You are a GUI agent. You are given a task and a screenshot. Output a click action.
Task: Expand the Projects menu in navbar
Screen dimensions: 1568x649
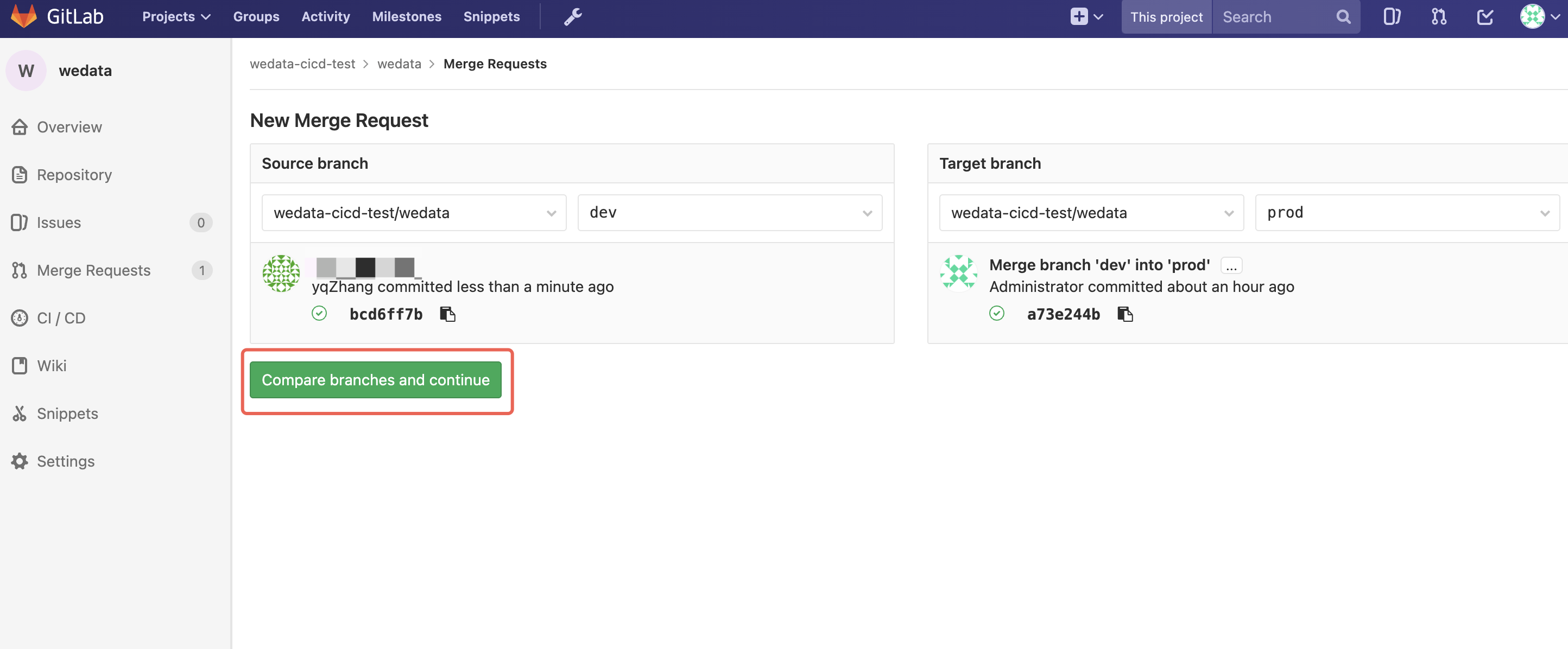(x=176, y=17)
